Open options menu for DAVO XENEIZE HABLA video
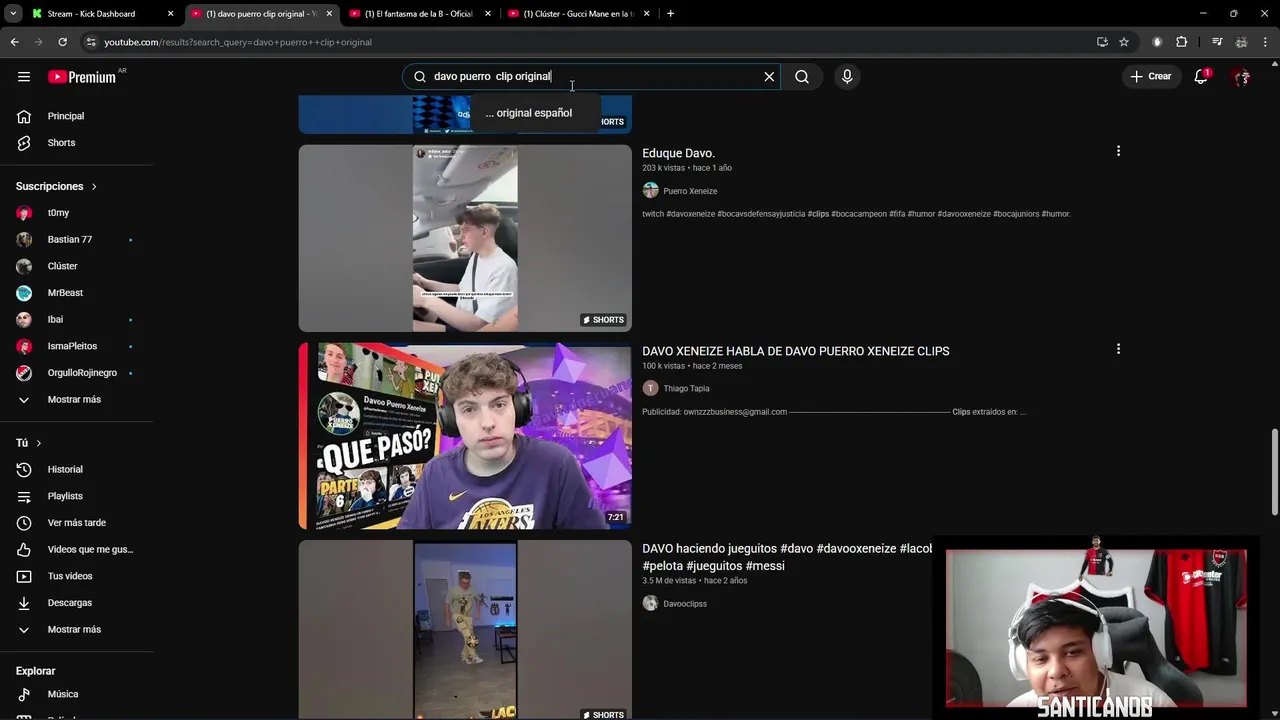Viewport: 1280px width, 720px height. click(x=1118, y=349)
